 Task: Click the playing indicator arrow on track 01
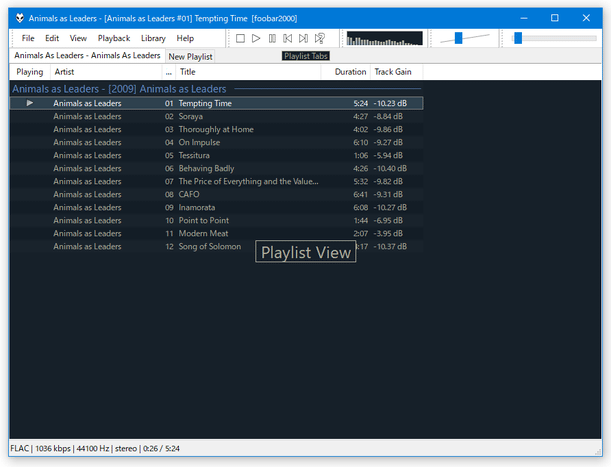tap(30, 103)
